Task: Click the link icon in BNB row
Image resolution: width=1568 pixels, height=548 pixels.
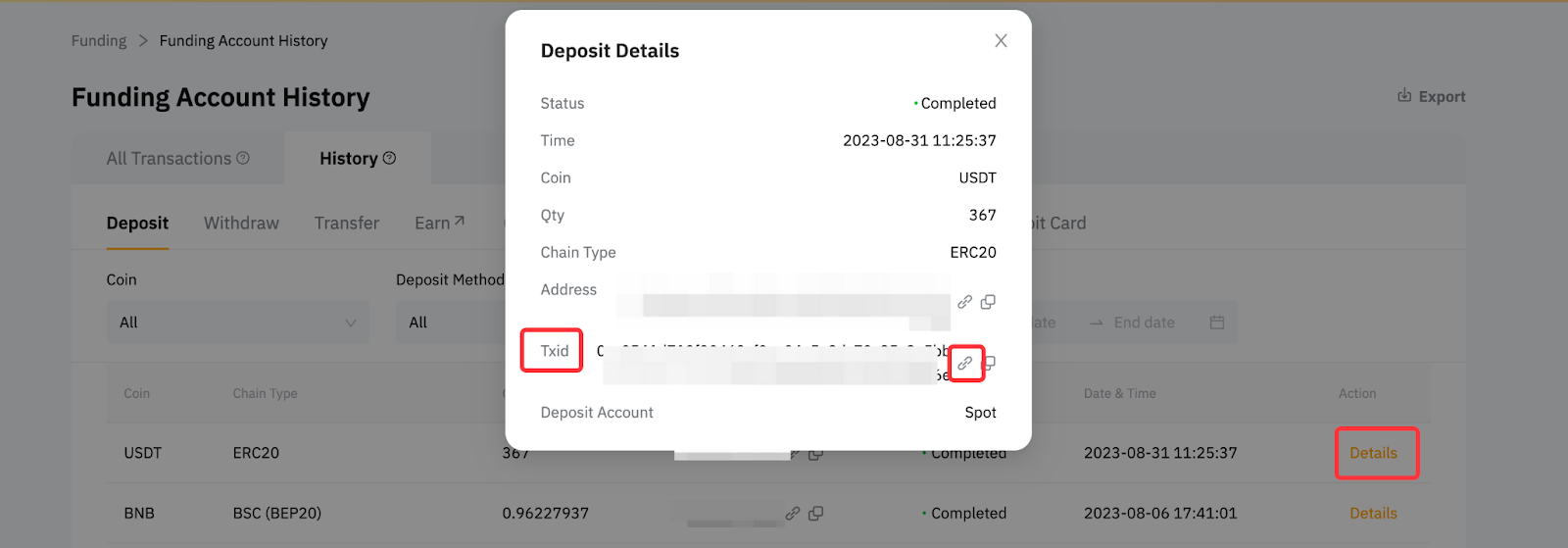Action: pyautogui.click(x=793, y=513)
